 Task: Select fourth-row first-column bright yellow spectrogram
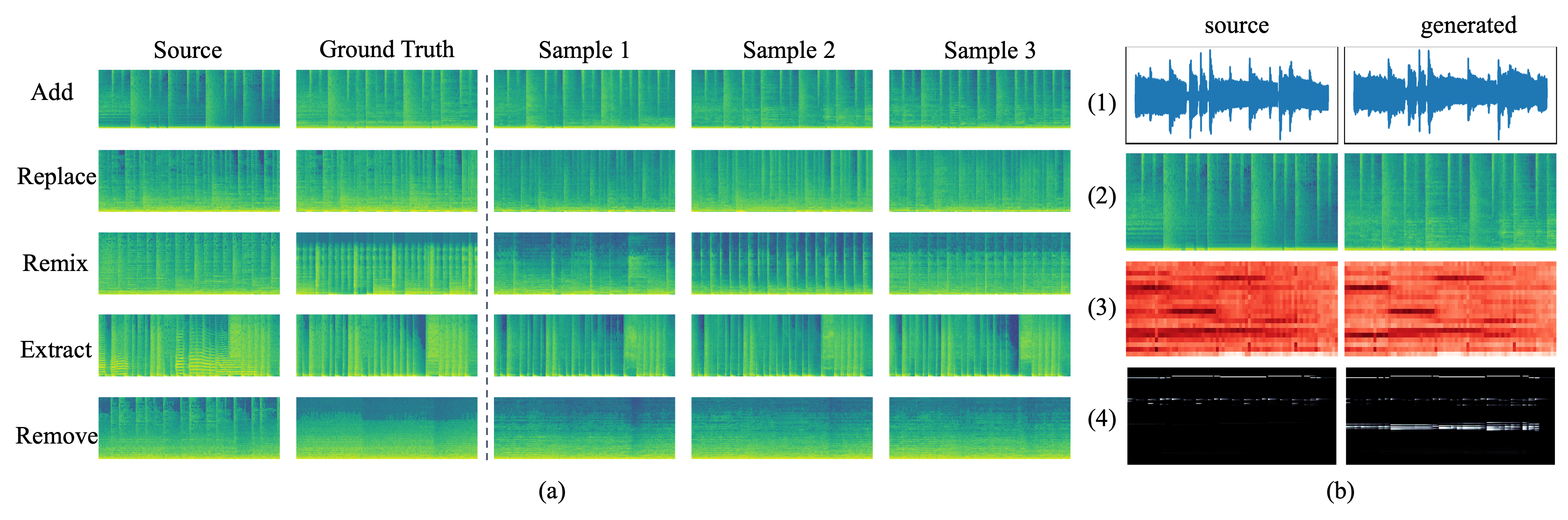pos(189,346)
